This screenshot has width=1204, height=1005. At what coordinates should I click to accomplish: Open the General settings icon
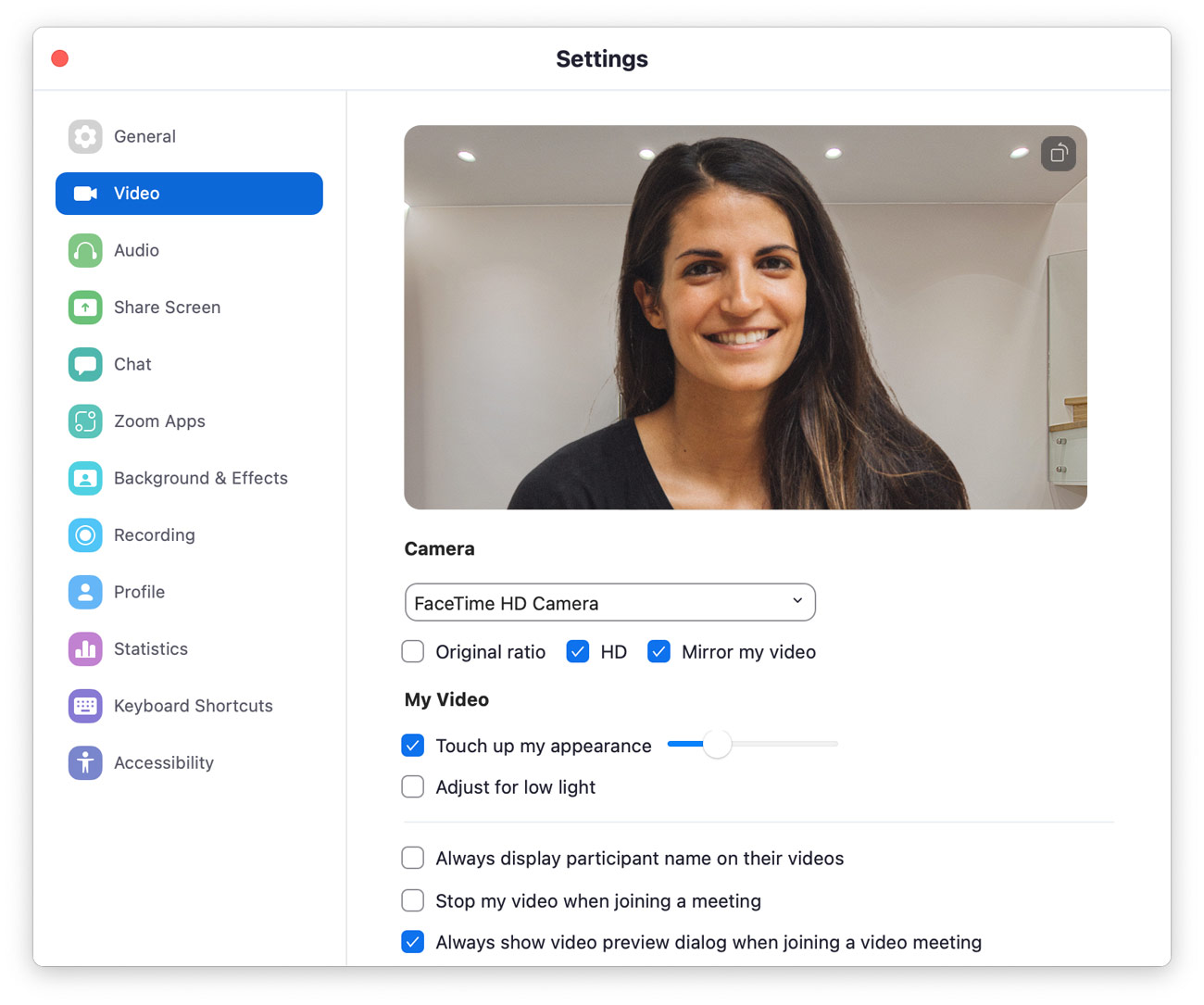click(85, 136)
